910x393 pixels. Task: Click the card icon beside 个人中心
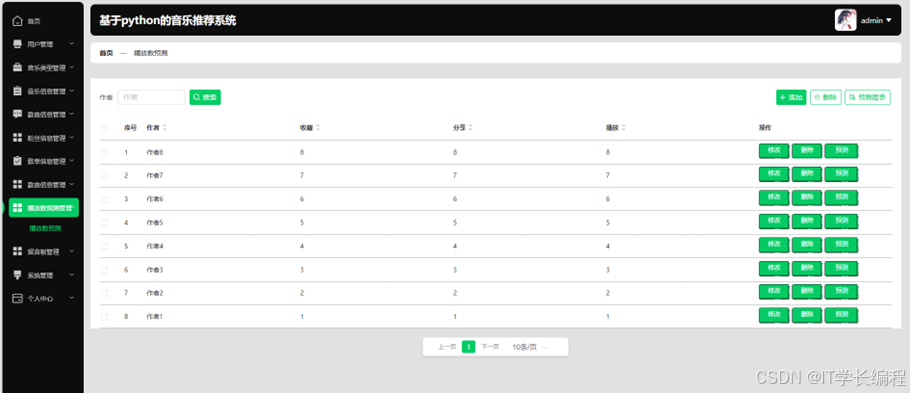click(x=17, y=298)
